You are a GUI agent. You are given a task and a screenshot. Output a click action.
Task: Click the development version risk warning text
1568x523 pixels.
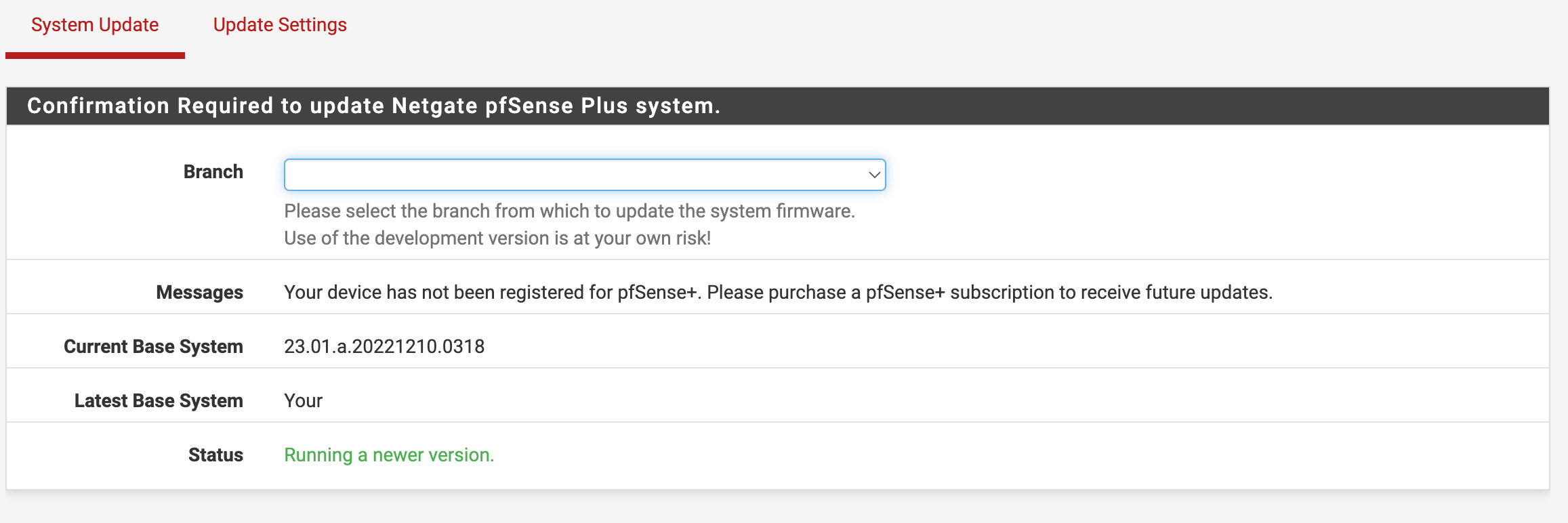[x=497, y=238]
